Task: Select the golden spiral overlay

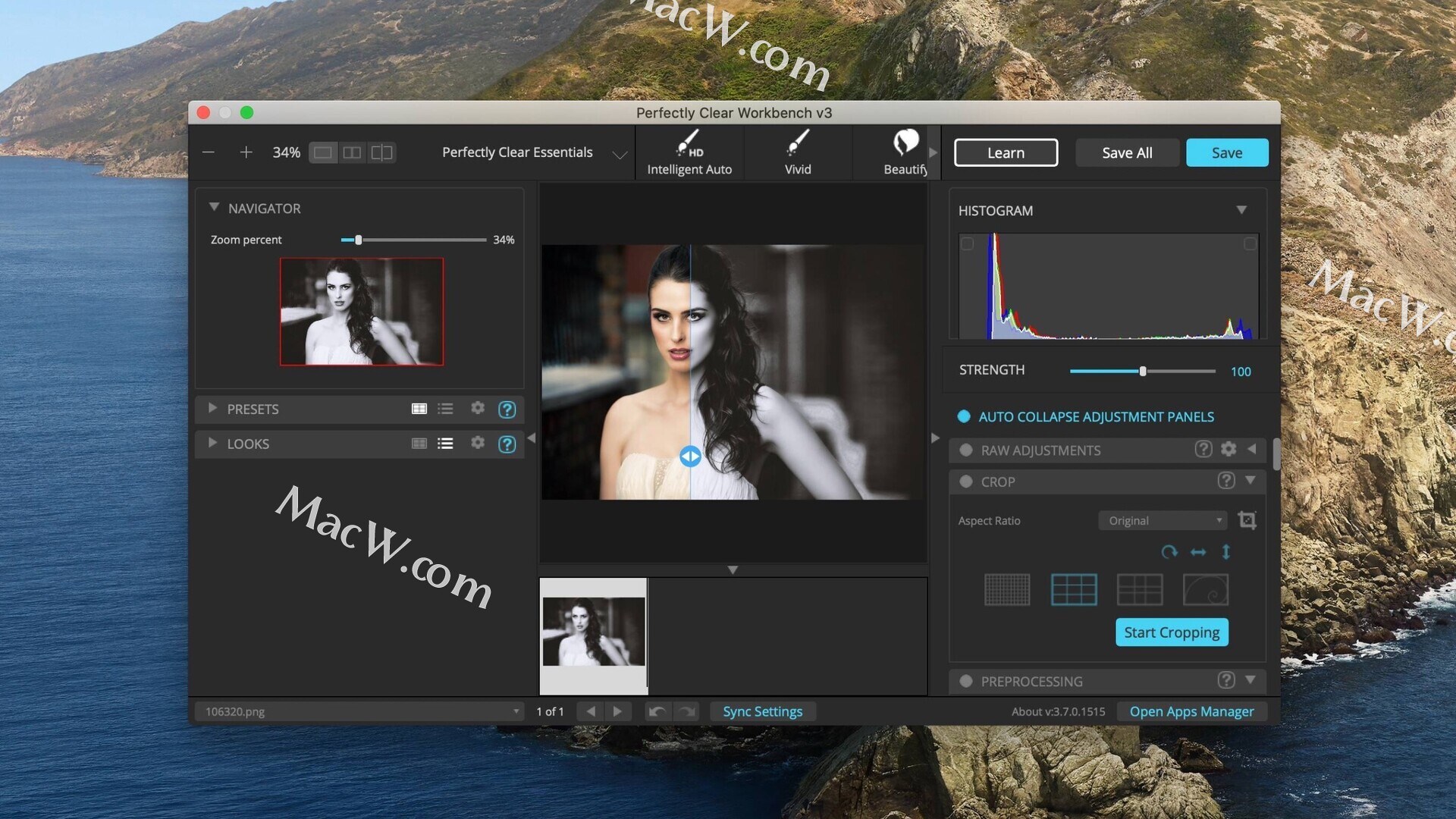Action: (1206, 589)
